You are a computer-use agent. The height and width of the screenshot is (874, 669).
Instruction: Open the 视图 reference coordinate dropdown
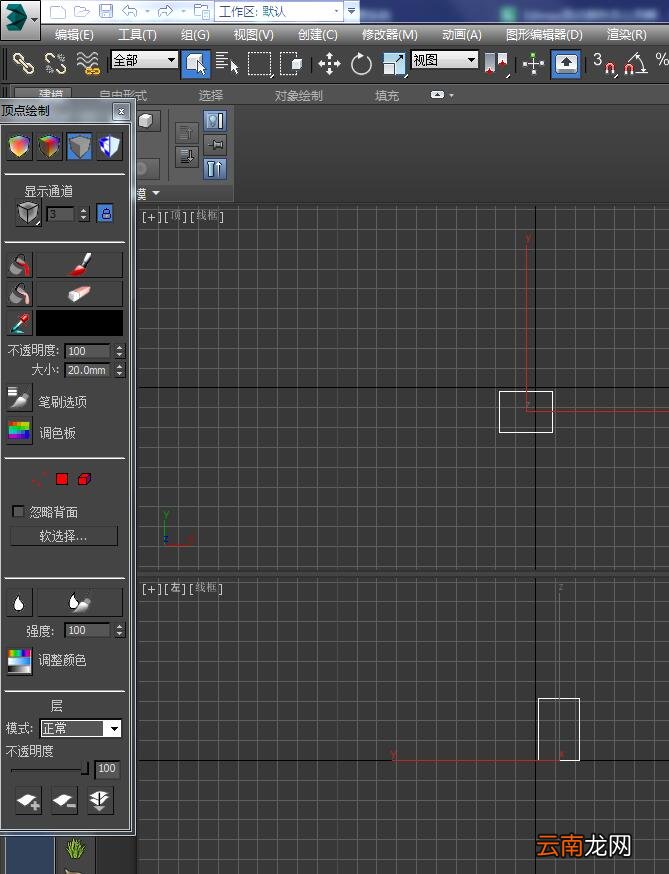pyautogui.click(x=444, y=60)
